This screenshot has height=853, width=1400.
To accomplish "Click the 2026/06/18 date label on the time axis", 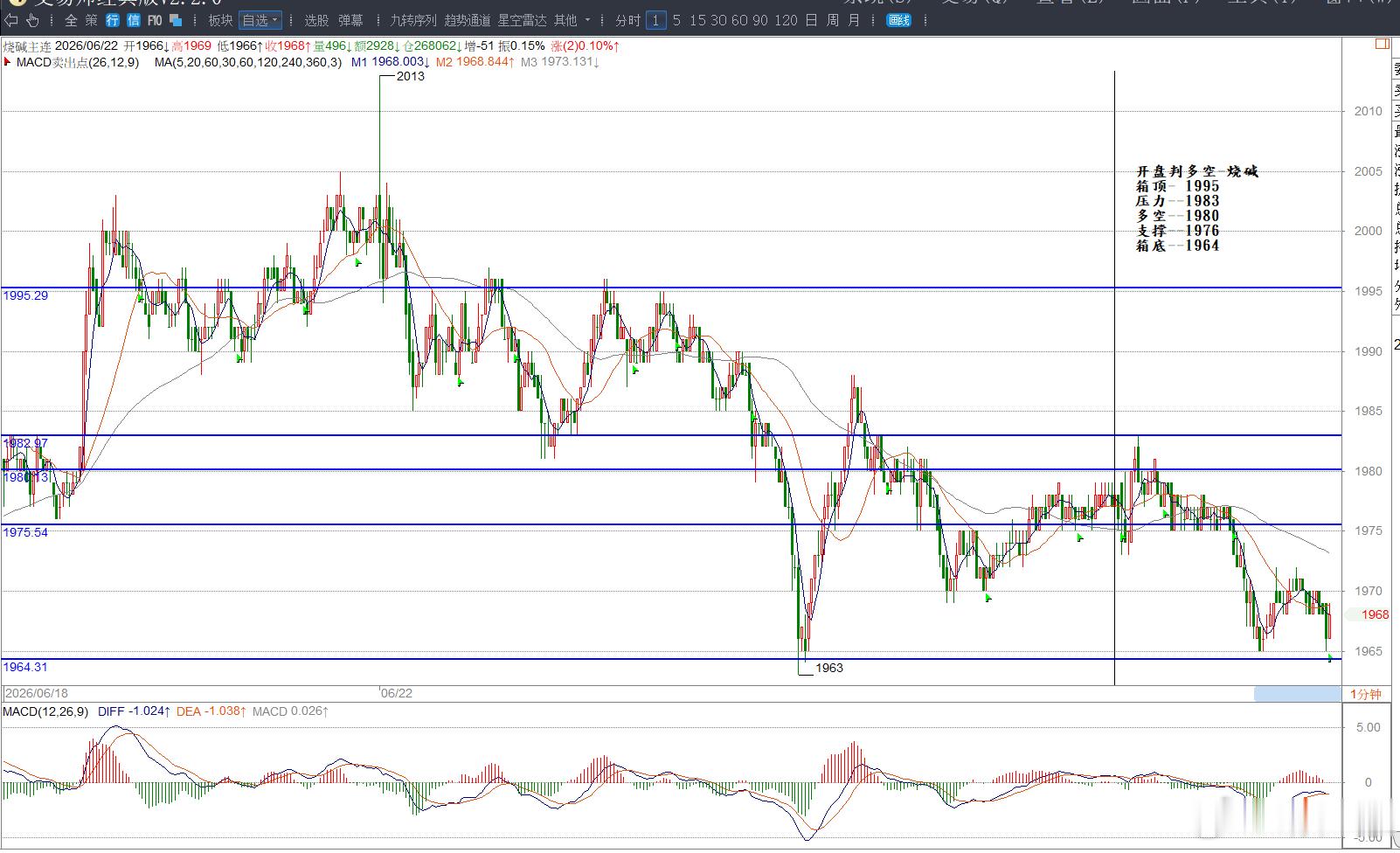I will click(x=37, y=692).
